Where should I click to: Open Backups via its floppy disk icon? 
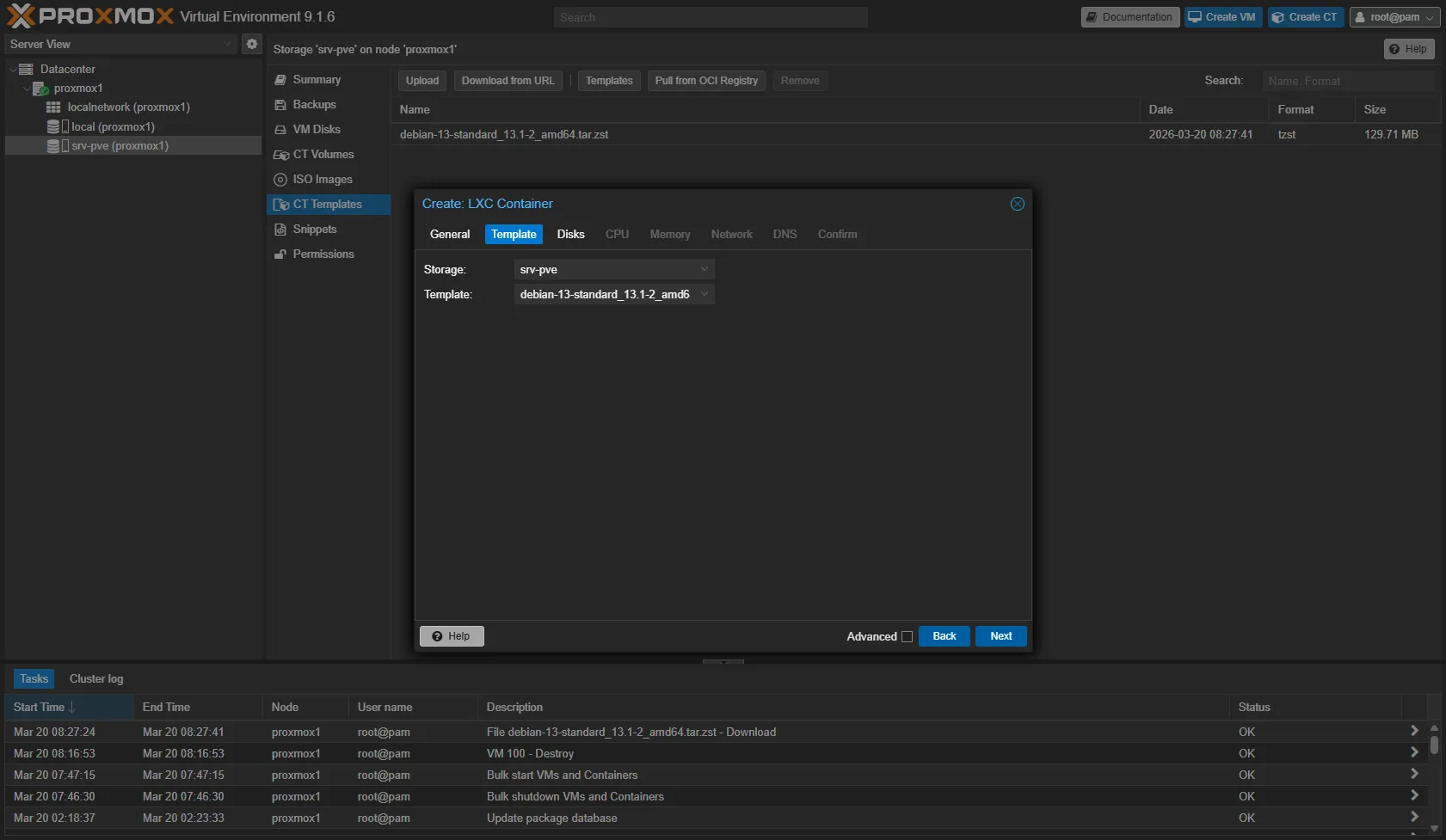(280, 105)
